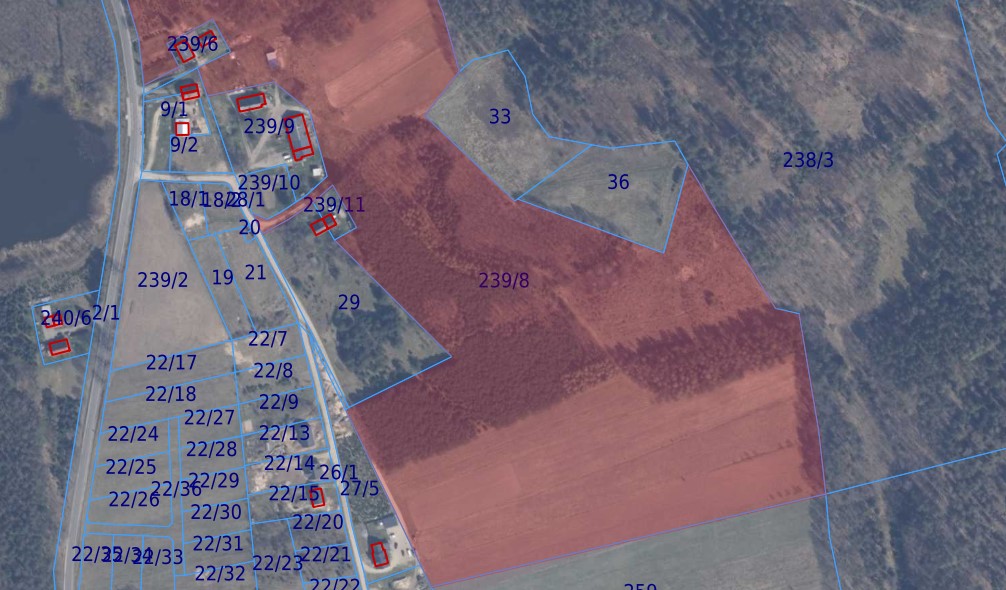Select parcel 239/11
This screenshot has height=590, width=1006.
coord(335,205)
